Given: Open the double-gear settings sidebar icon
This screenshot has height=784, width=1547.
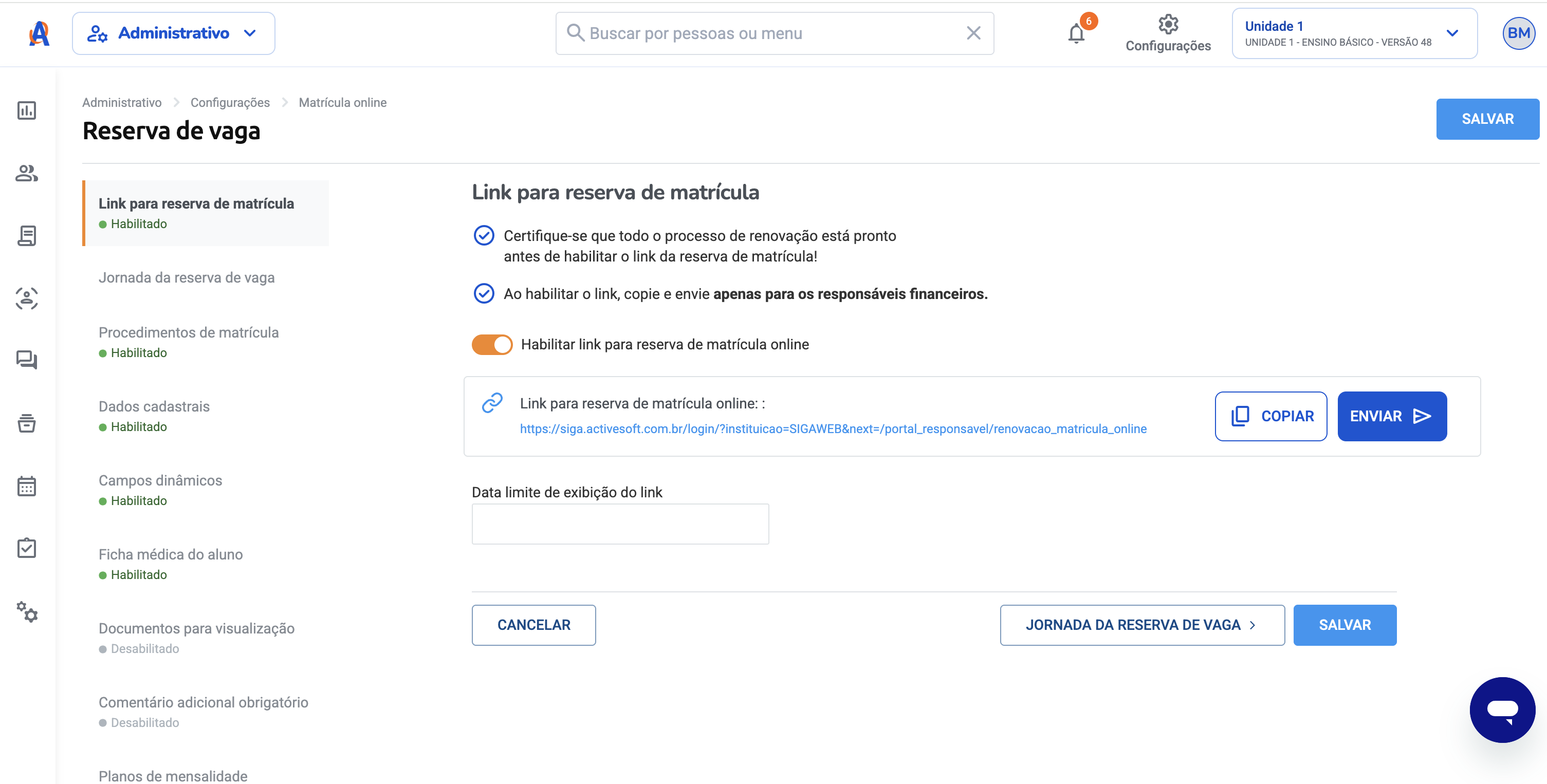Looking at the screenshot, I should pos(26,611).
